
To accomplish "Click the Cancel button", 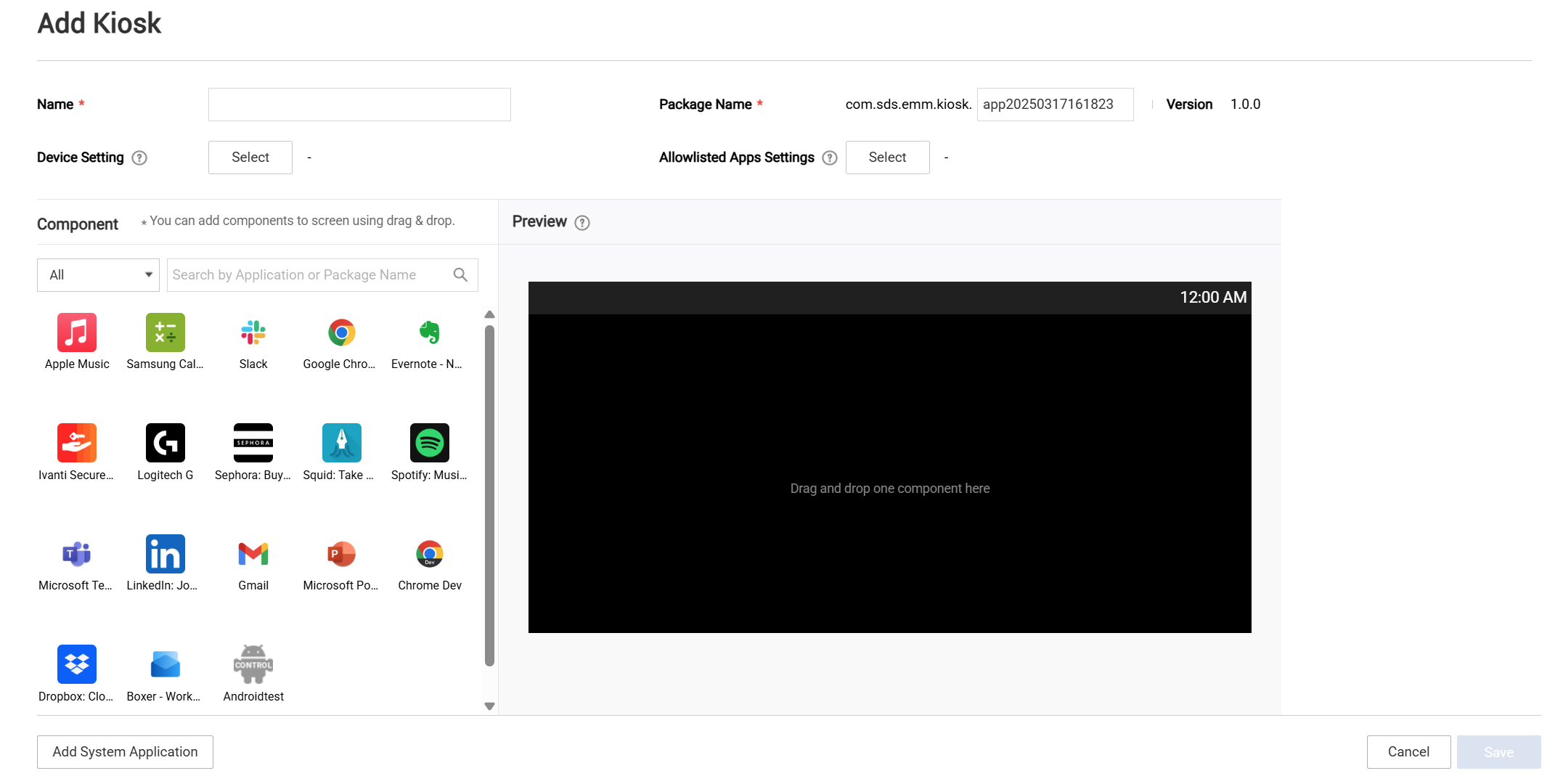I will point(1408,751).
